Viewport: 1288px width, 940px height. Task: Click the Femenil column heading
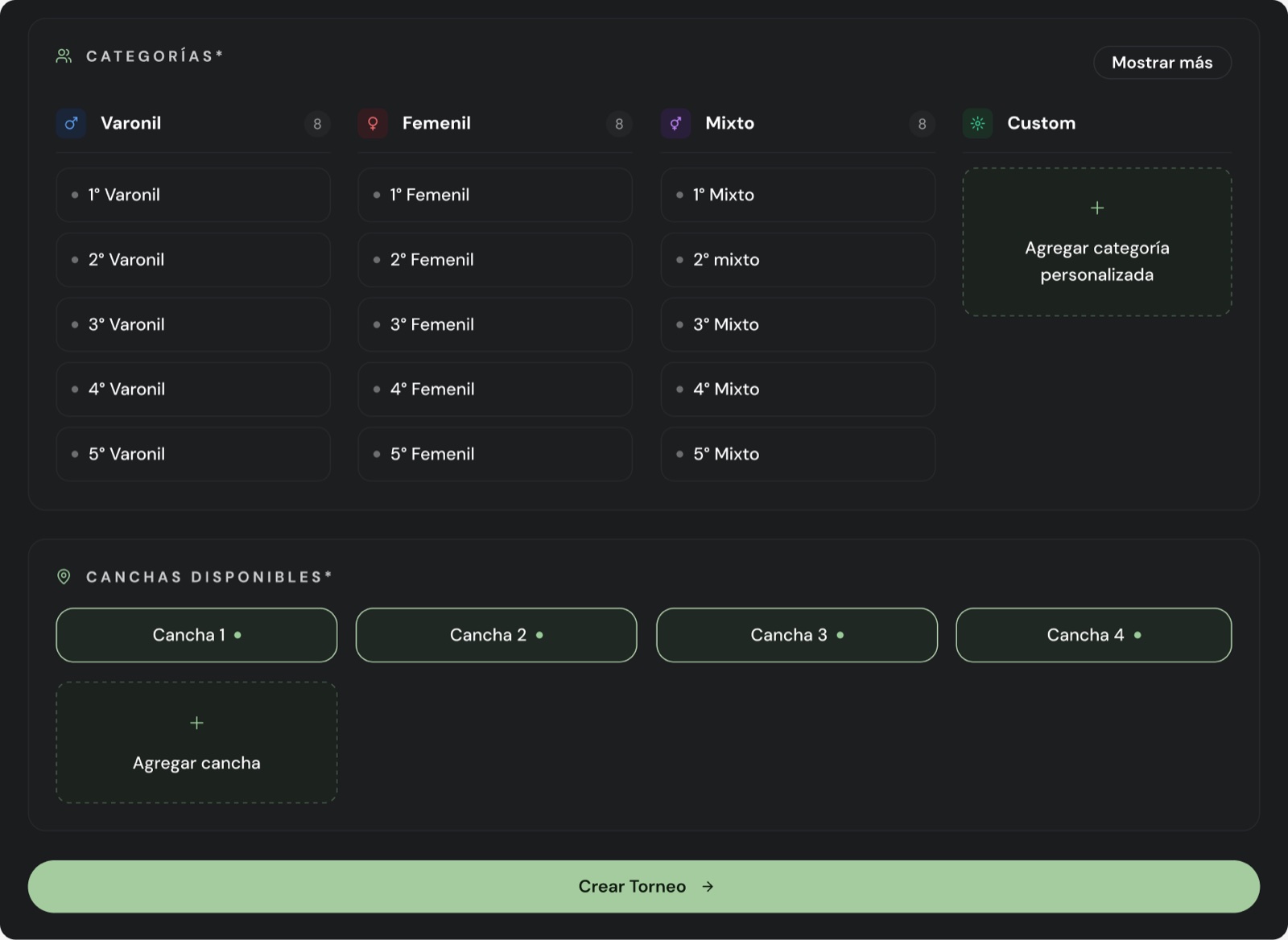[436, 123]
